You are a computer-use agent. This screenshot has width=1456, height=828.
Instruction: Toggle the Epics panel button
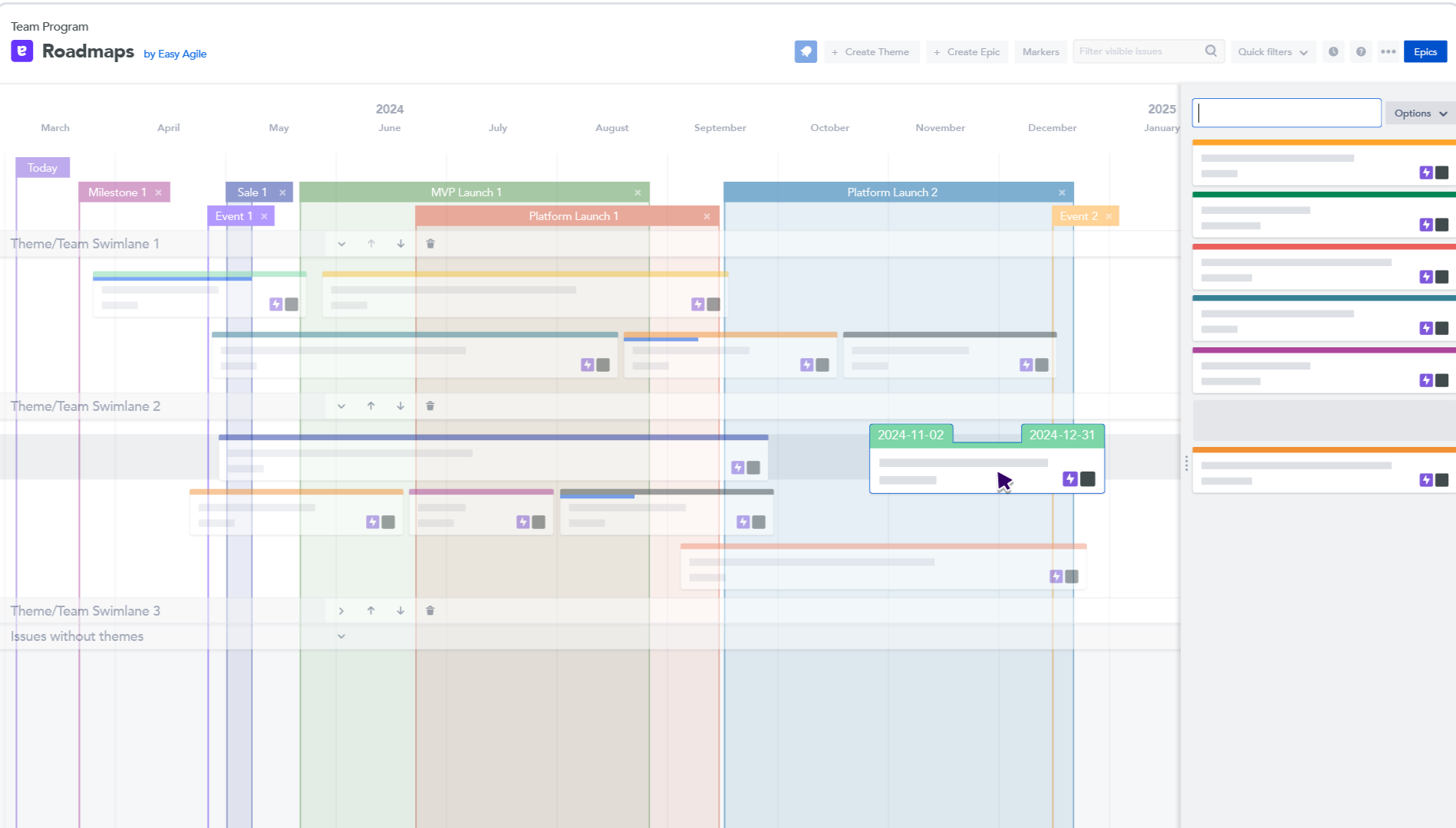(1425, 51)
